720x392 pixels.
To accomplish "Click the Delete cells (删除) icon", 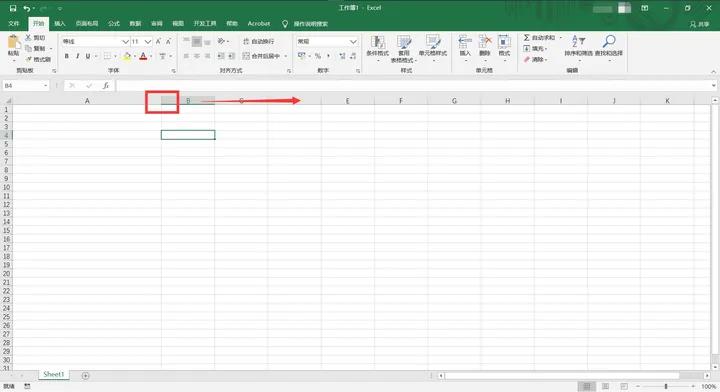I will coord(485,42).
